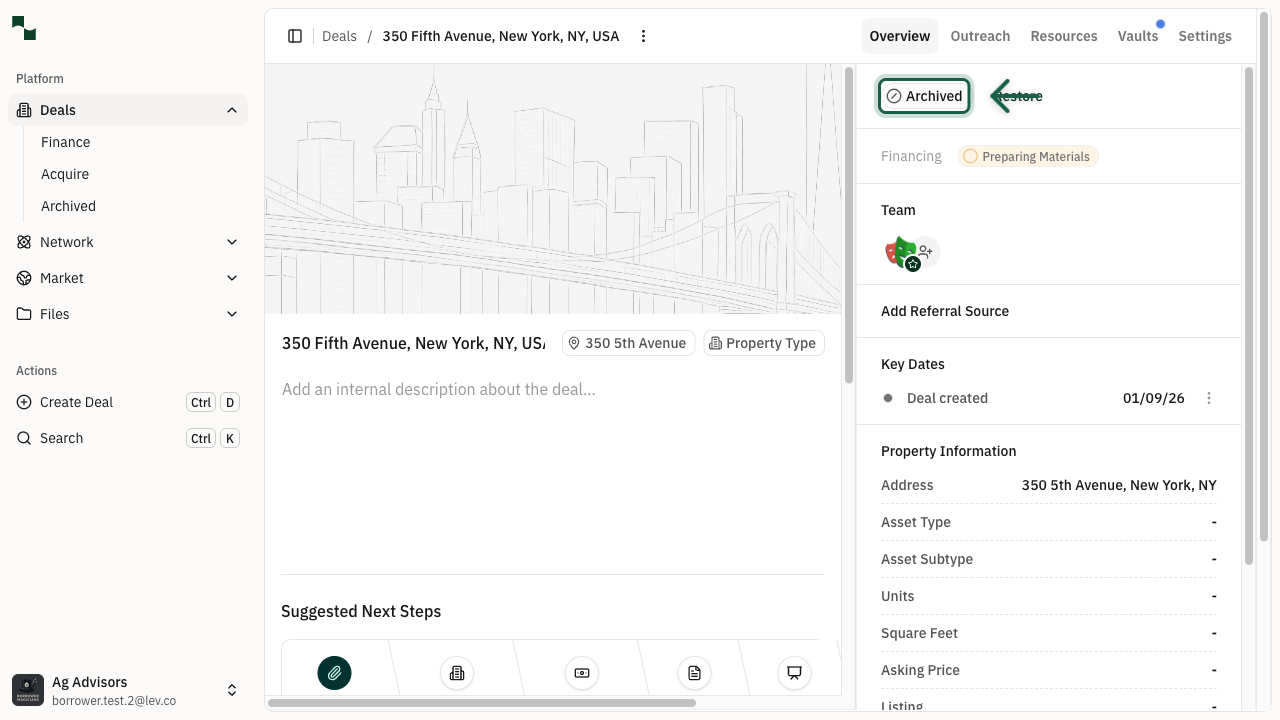Open the Vaults tab
Screen dimensions: 1280x720
(1137, 36)
